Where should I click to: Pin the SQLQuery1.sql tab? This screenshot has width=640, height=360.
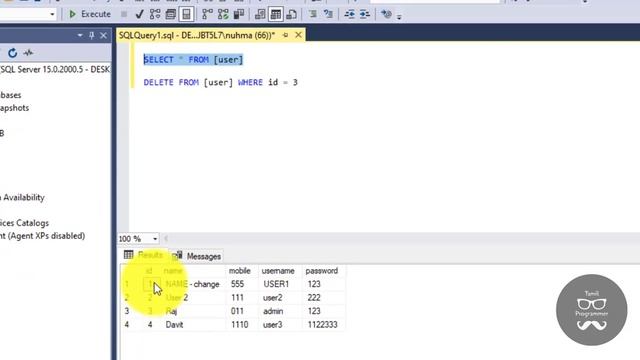point(286,36)
